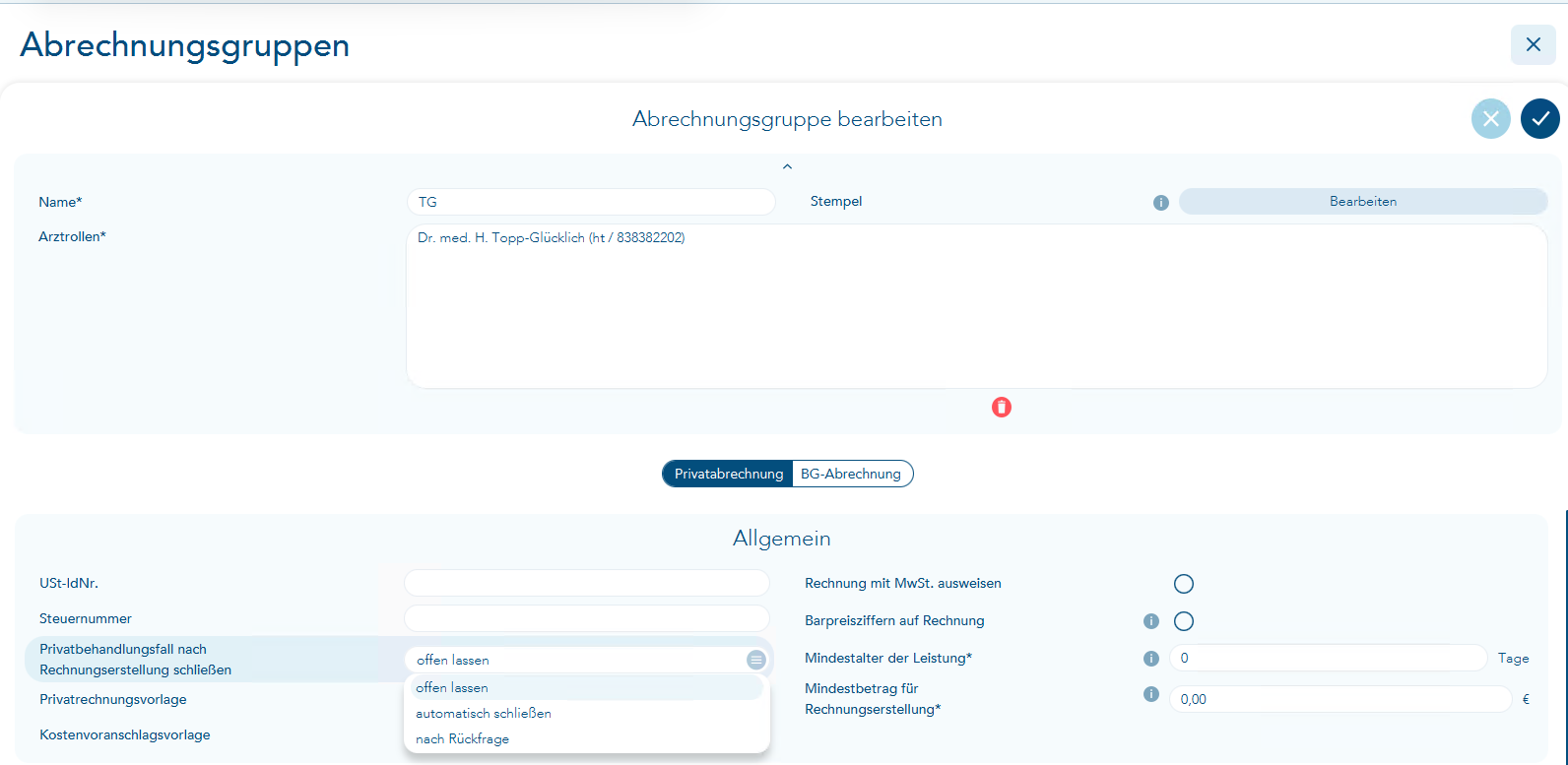The image size is (1568, 765).
Task: Collapse the upper section with chevron arrow
Action: (787, 167)
